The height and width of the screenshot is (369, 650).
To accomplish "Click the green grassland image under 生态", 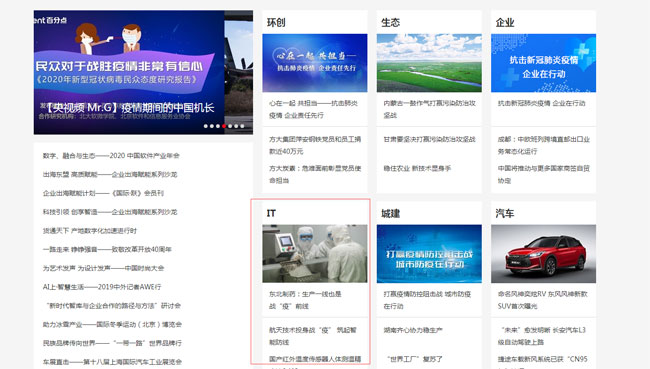I will point(429,63).
